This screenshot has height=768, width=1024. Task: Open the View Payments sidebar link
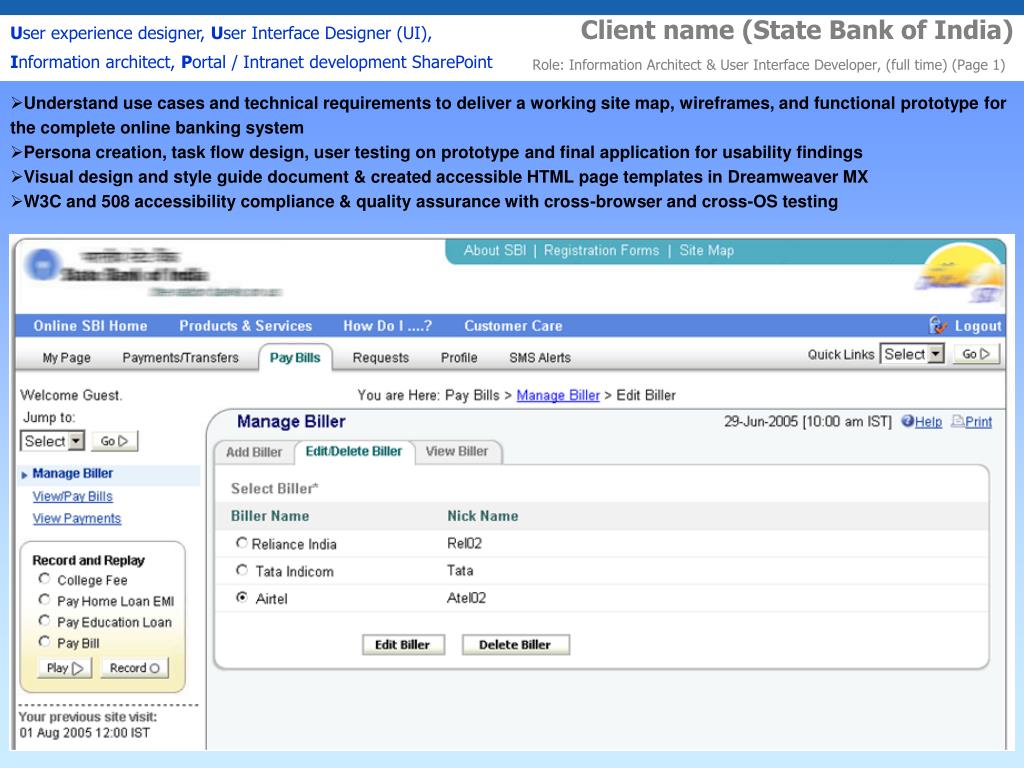coord(77,519)
